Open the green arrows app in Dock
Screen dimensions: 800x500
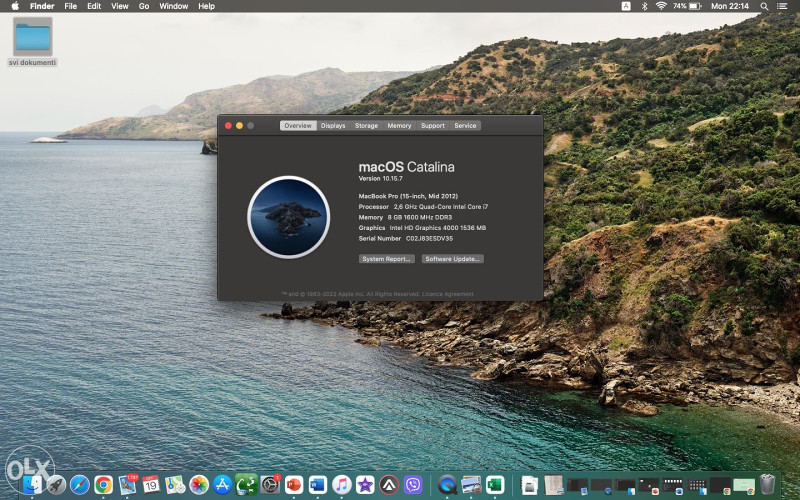click(x=246, y=485)
